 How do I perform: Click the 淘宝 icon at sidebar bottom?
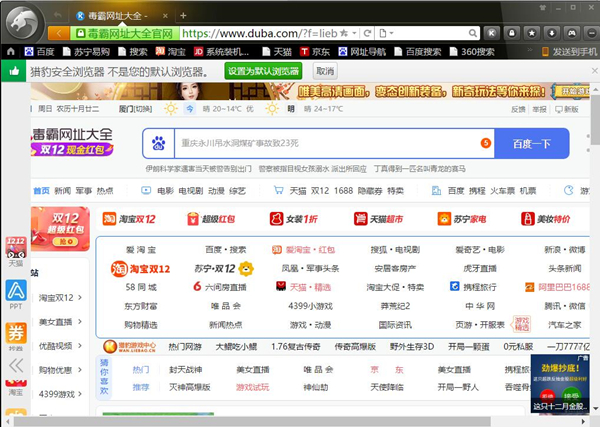tap(15, 388)
